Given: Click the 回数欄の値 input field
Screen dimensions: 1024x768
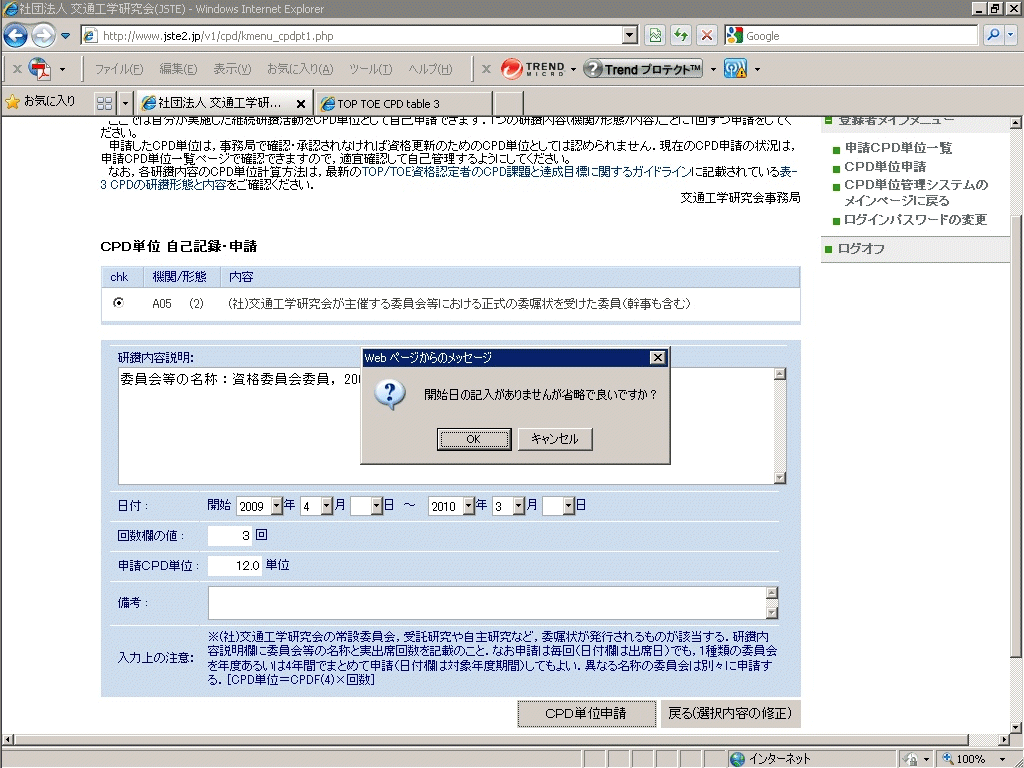Looking at the screenshot, I should click(x=230, y=536).
